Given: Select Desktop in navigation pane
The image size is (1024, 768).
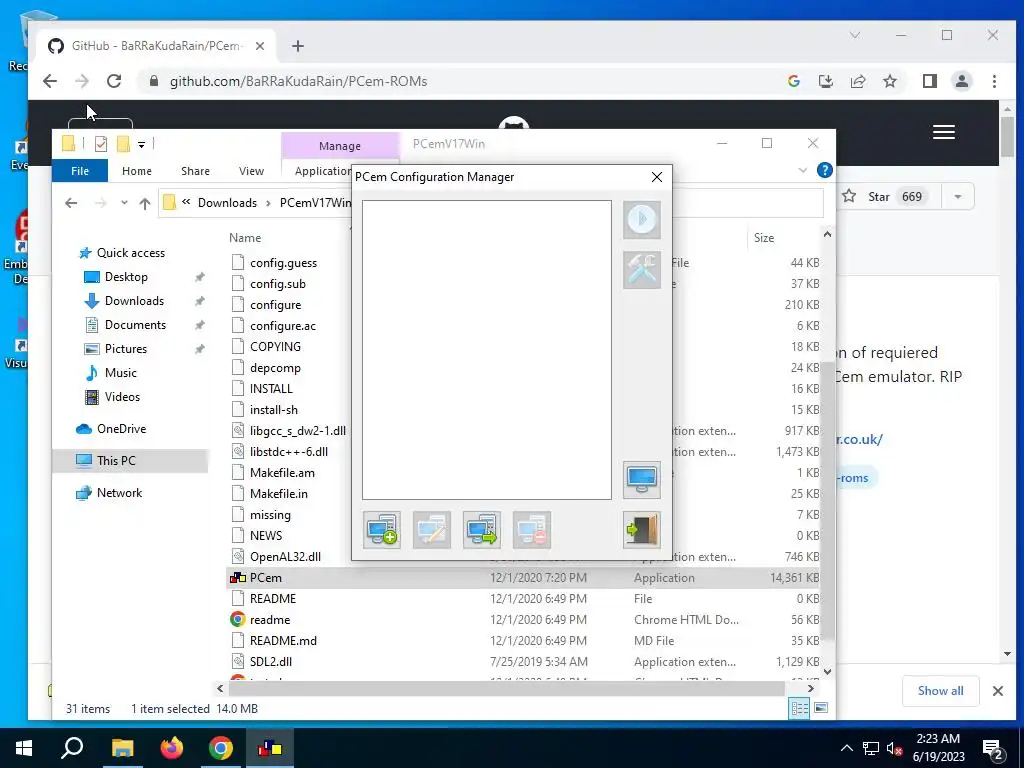Looking at the screenshot, I should pyautogui.click(x=126, y=277).
